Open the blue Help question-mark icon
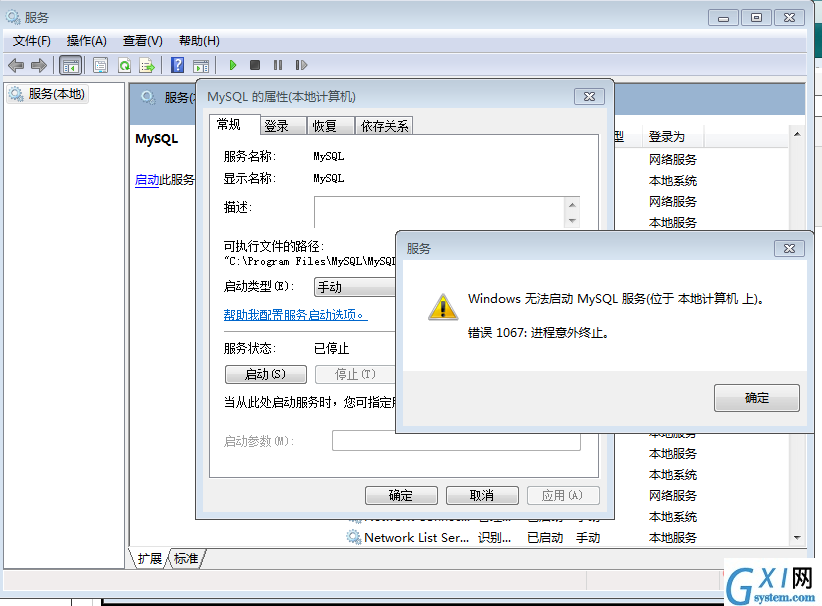 coord(178,65)
